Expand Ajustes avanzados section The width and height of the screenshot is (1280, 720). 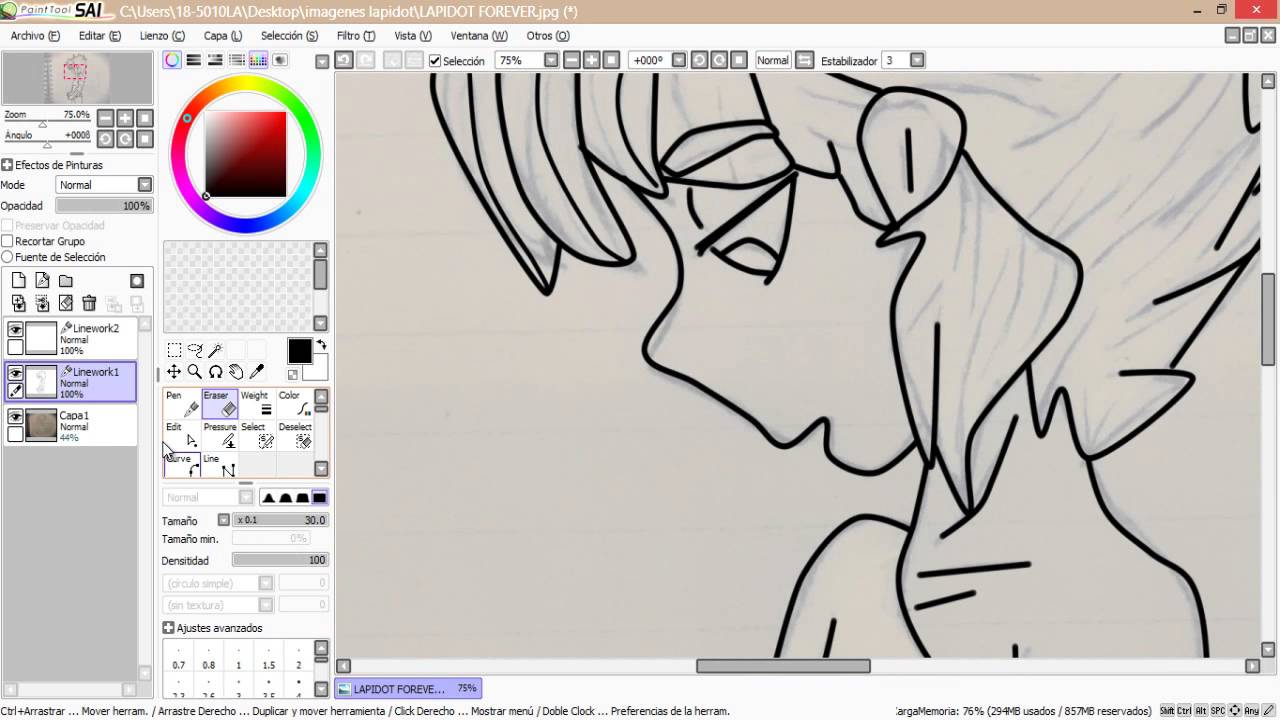(168, 628)
